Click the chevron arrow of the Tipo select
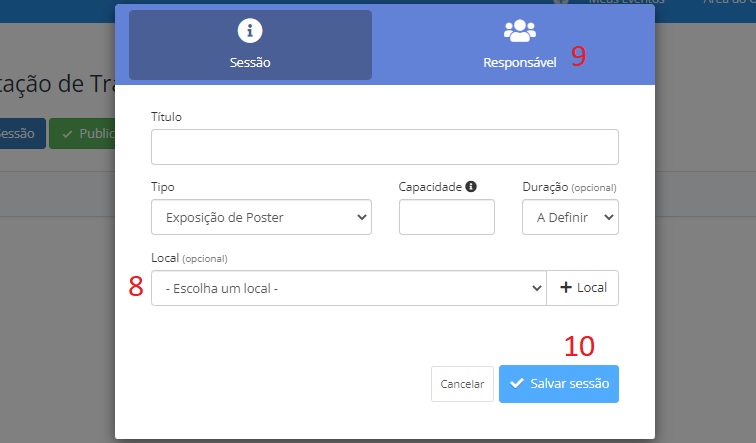Screen dimensions: 756x443 pos(362,217)
